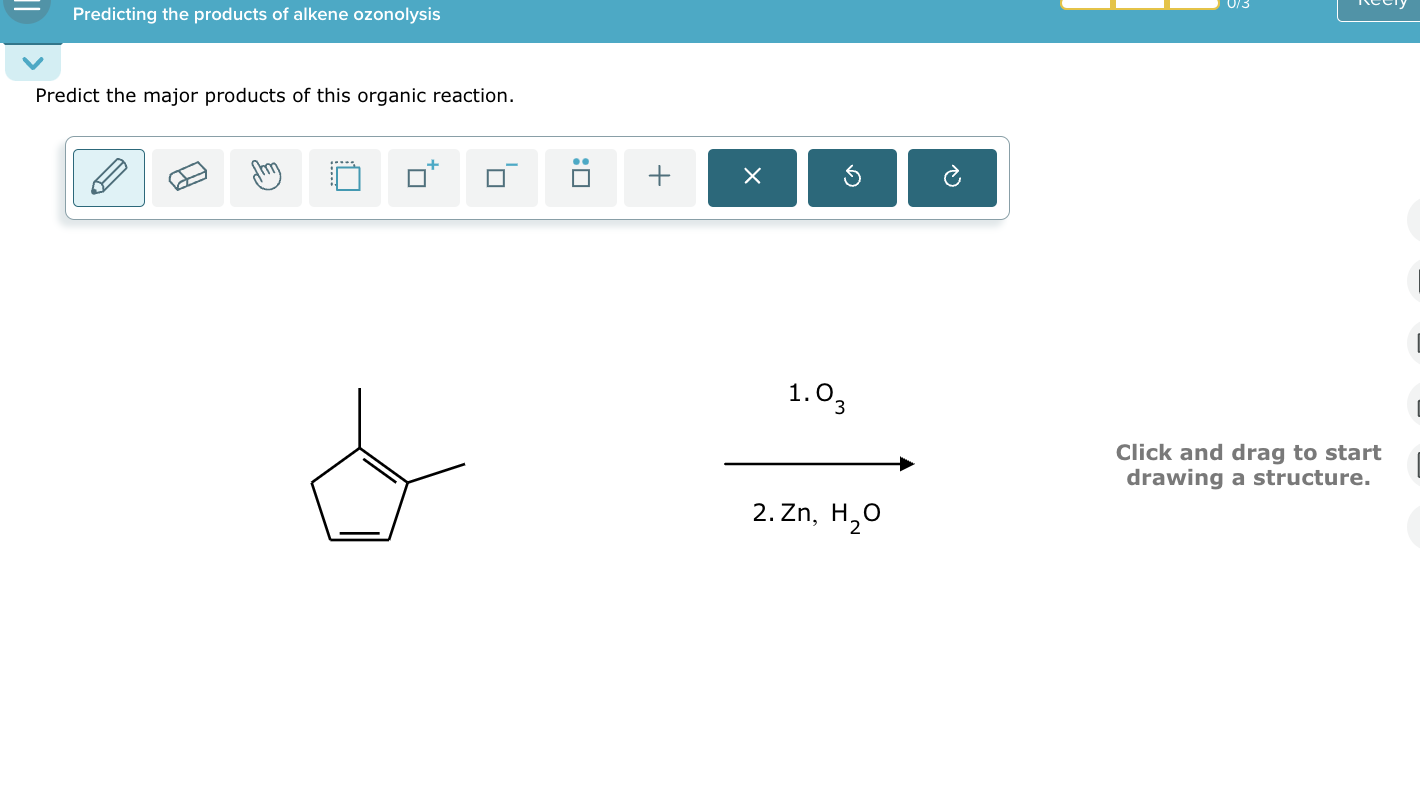Click the plus add-structure tool
Image resolution: width=1420 pixels, height=792 pixels.
[x=659, y=177]
